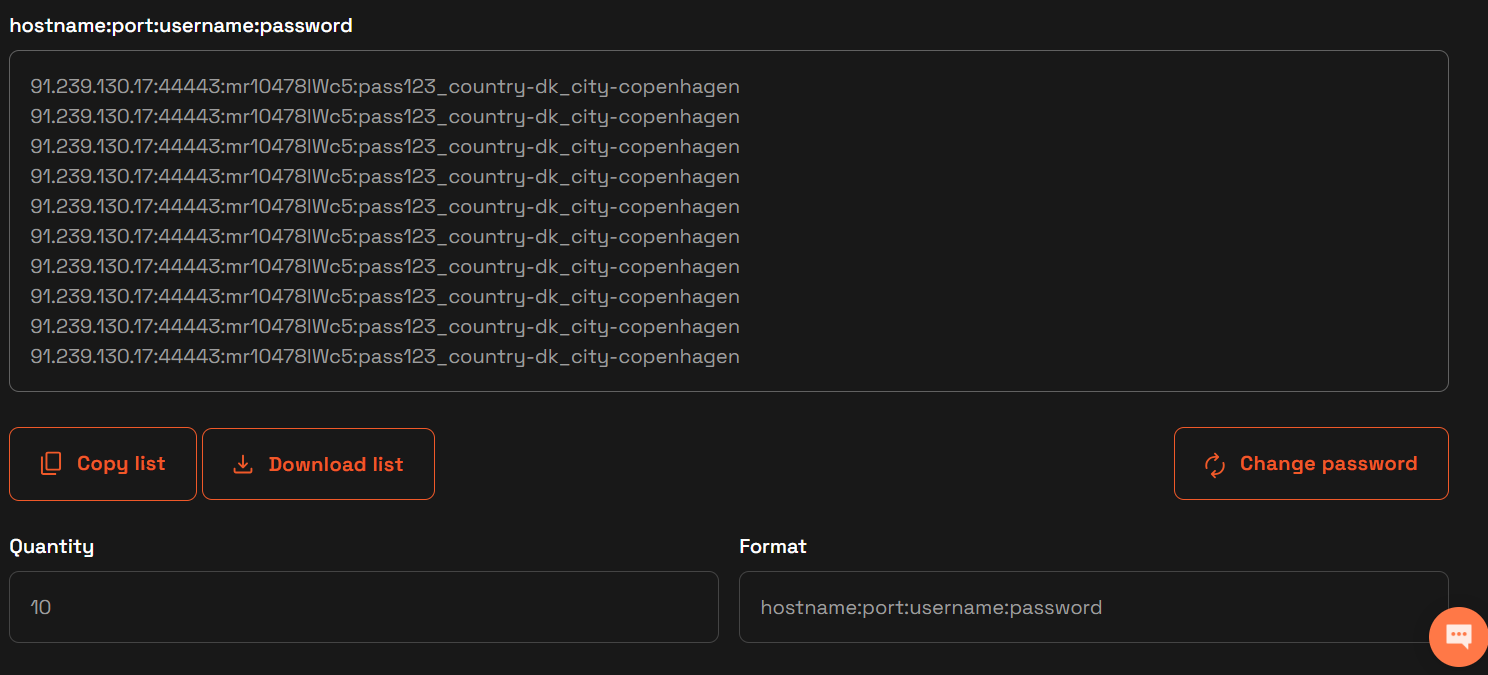This screenshot has width=1488, height=675.
Task: Focus the Quantity input showing 10
Action: tap(363, 607)
